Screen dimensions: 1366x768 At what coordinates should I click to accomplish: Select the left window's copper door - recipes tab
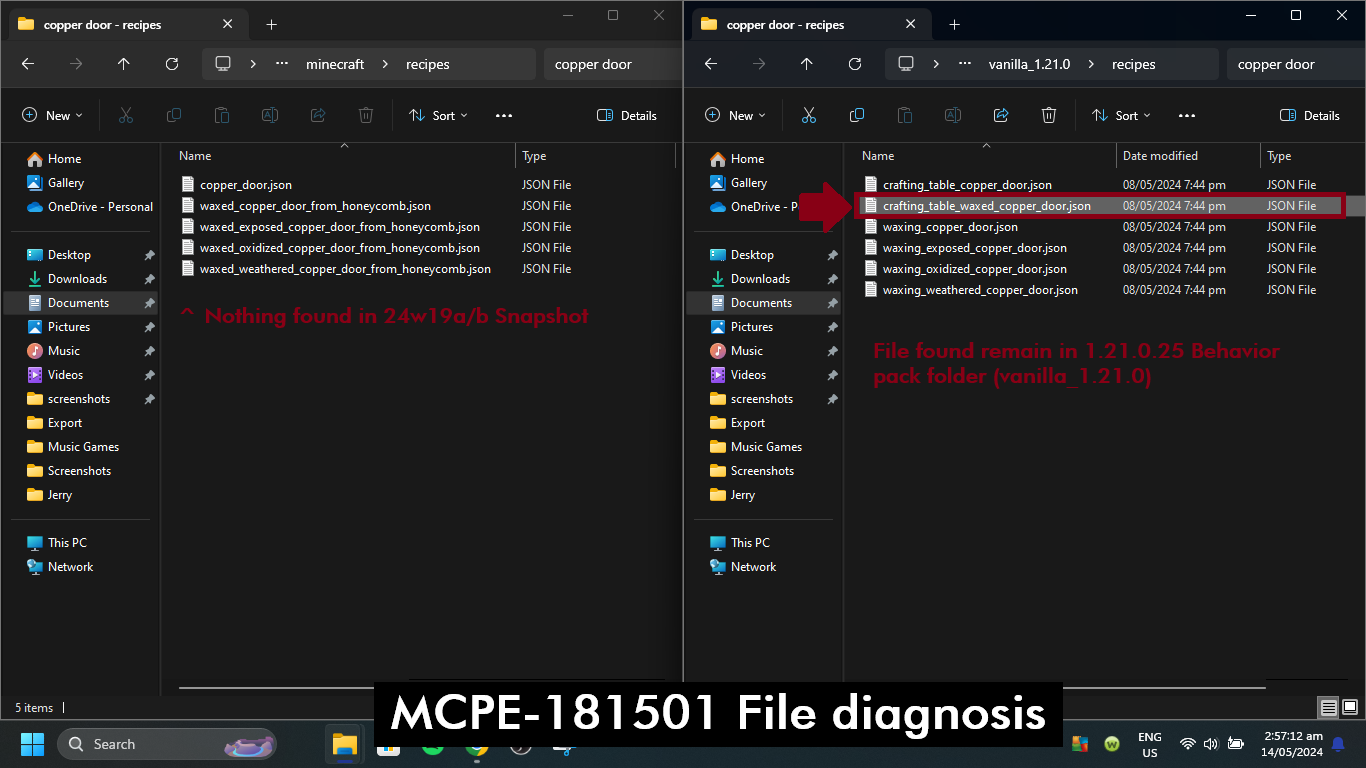click(x=128, y=25)
